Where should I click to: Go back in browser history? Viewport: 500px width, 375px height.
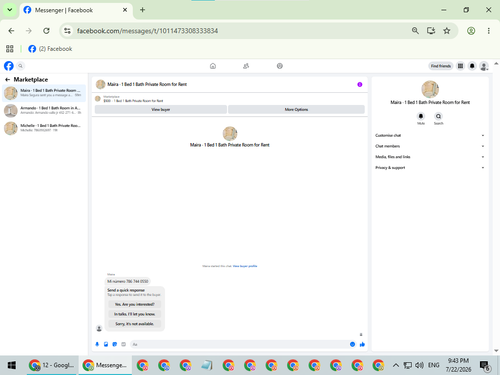[x=11, y=31]
